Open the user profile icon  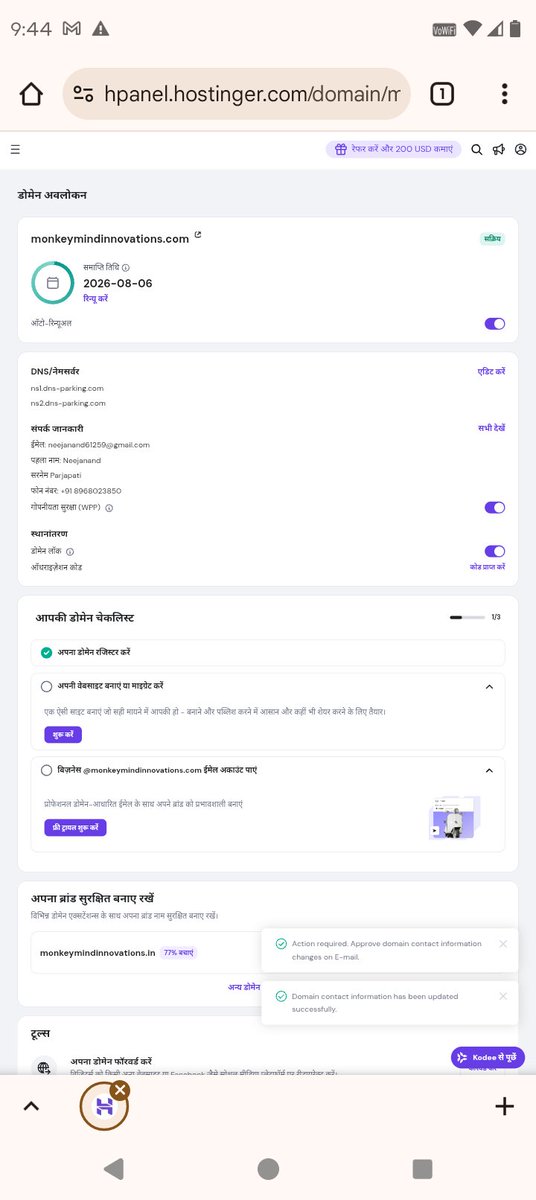[520, 149]
